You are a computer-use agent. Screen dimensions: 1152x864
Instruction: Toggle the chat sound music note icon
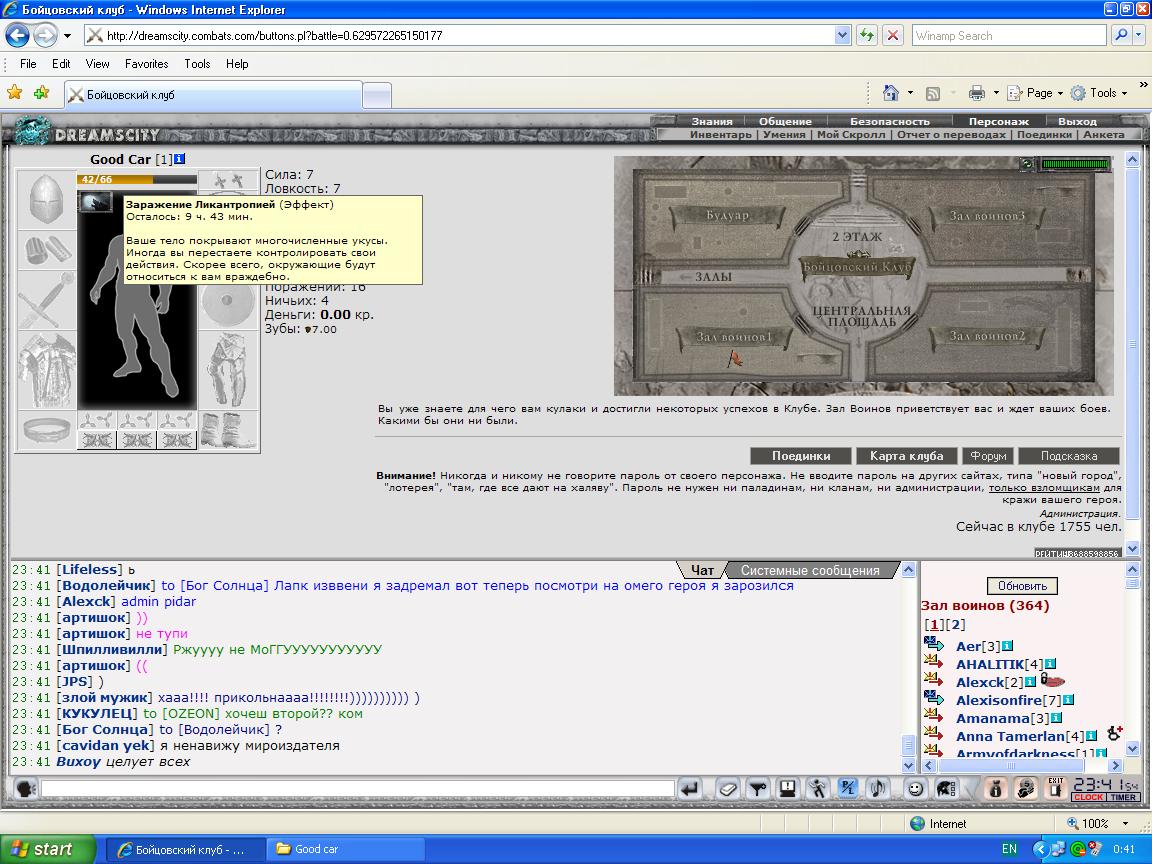pos(877,789)
